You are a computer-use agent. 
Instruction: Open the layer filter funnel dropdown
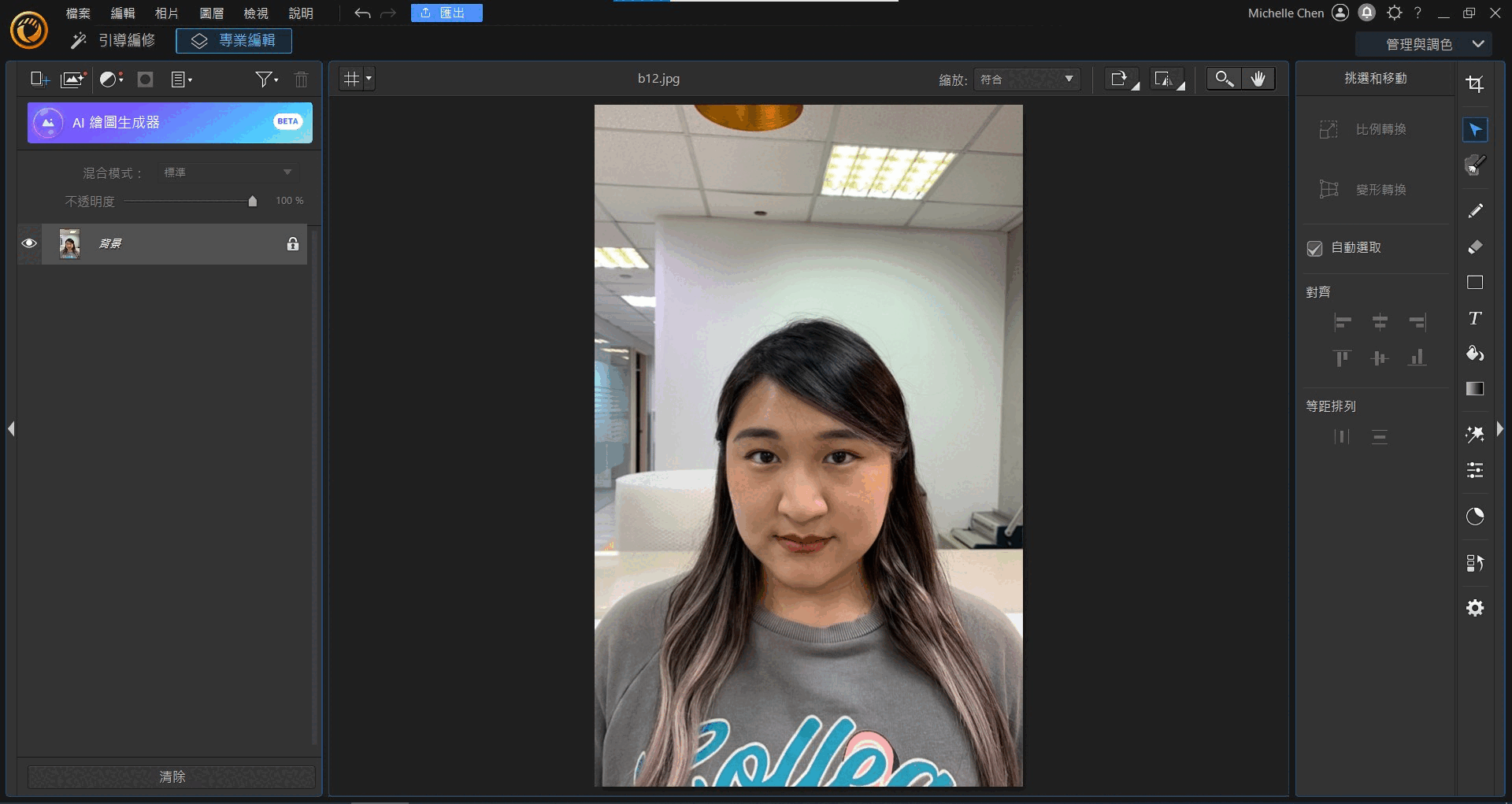[x=267, y=79]
